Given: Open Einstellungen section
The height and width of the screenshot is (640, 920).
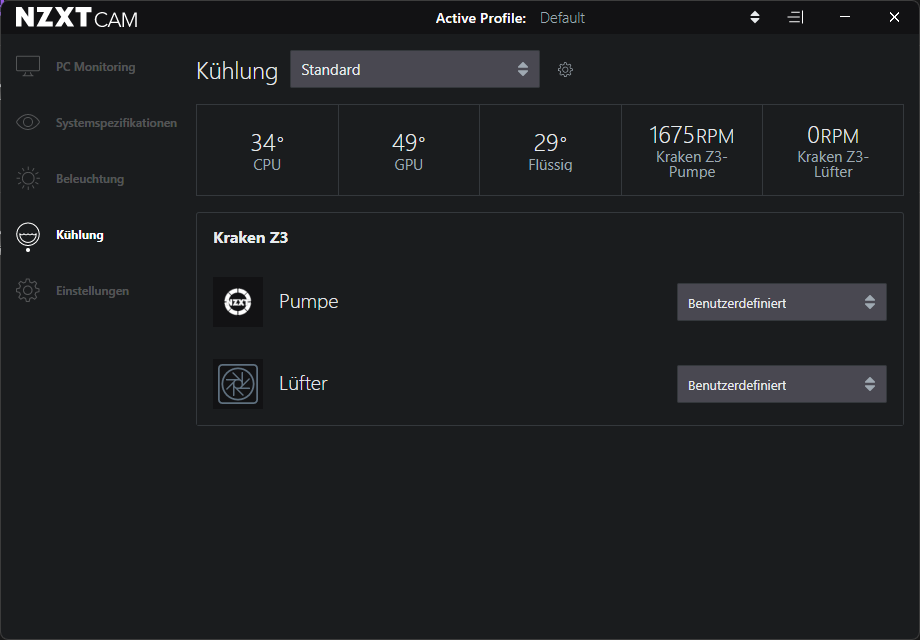Looking at the screenshot, I should tap(92, 291).
